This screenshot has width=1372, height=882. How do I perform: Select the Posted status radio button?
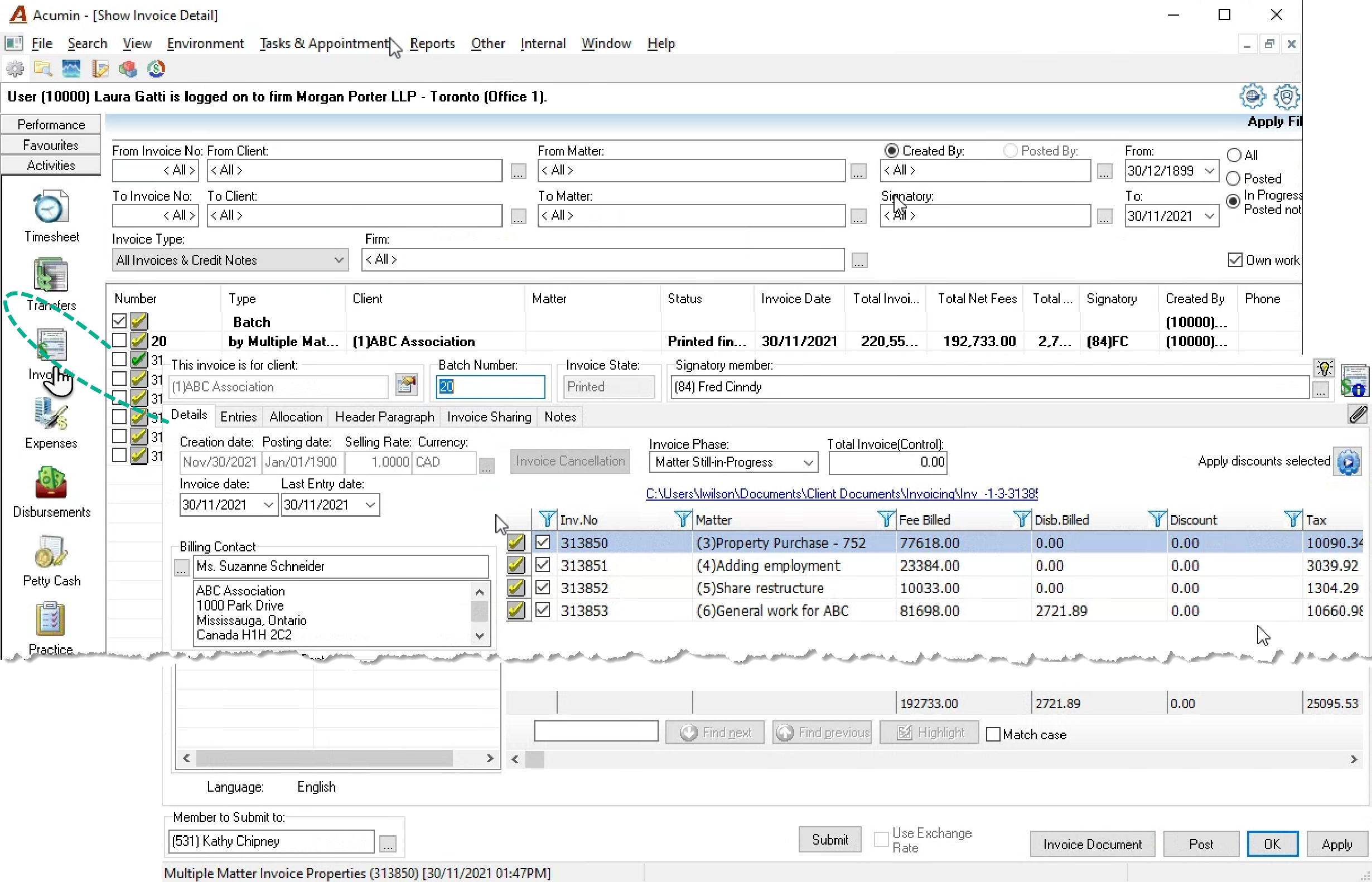click(1233, 179)
